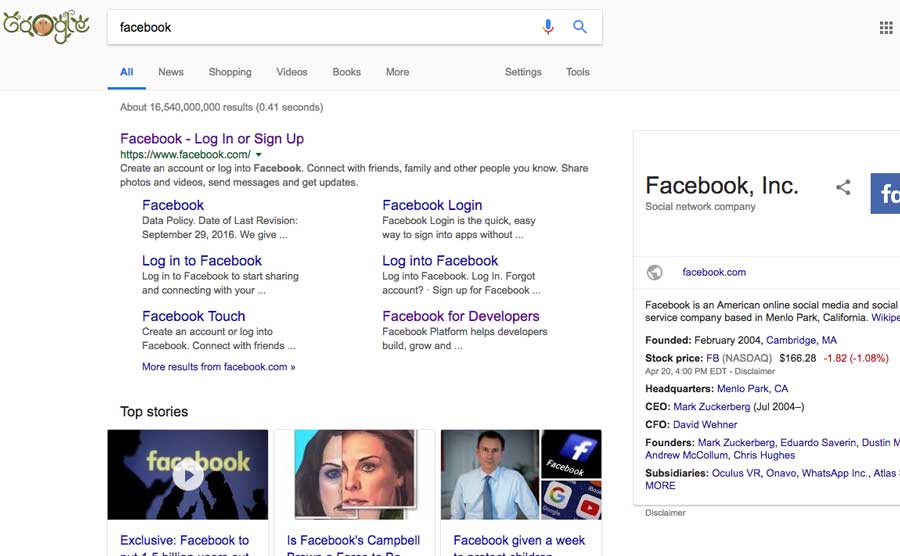Image resolution: width=900 pixels, height=556 pixels.
Task: Switch to the News tab
Action: pos(170,72)
